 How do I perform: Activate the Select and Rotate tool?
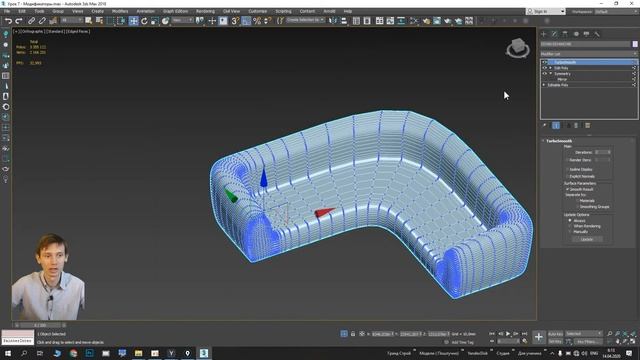point(144,20)
